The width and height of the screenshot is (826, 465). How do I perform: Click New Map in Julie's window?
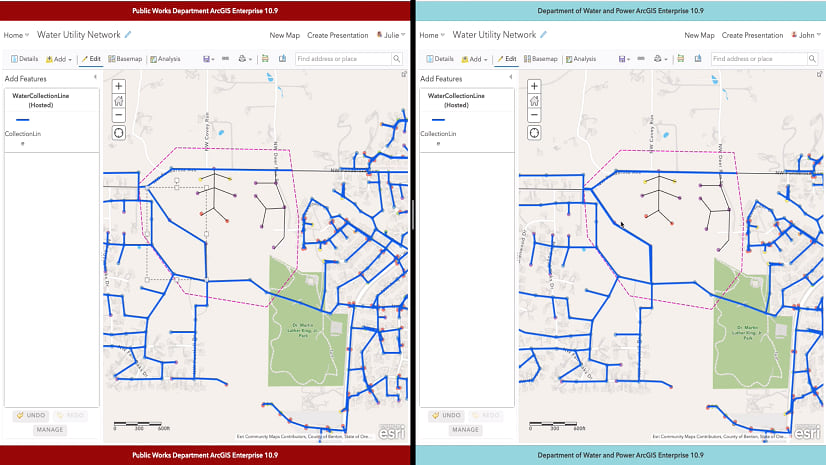pyautogui.click(x=284, y=35)
